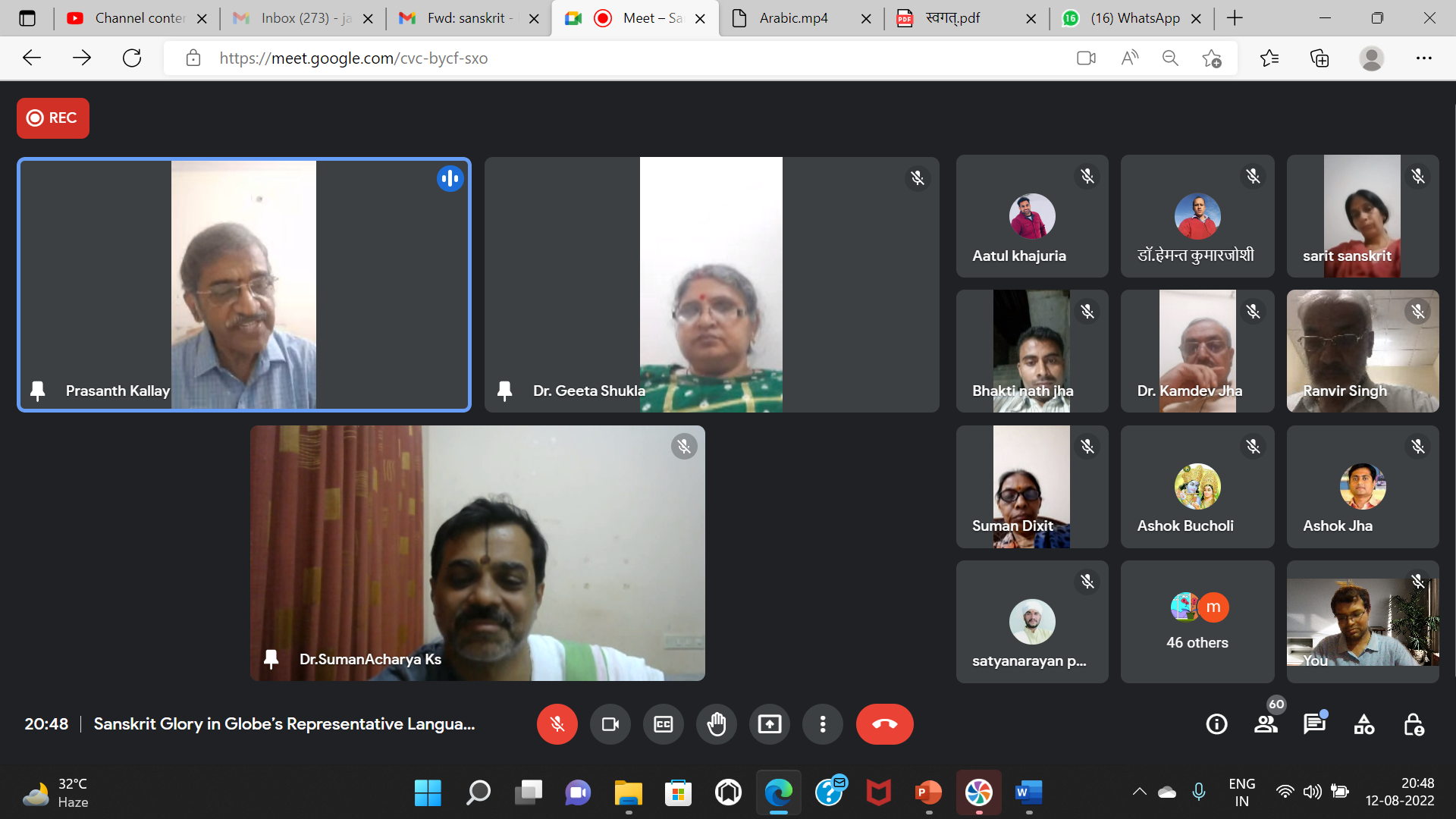This screenshot has width=1456, height=819.
Task: Click the red REC recording indicator
Action: pos(53,118)
